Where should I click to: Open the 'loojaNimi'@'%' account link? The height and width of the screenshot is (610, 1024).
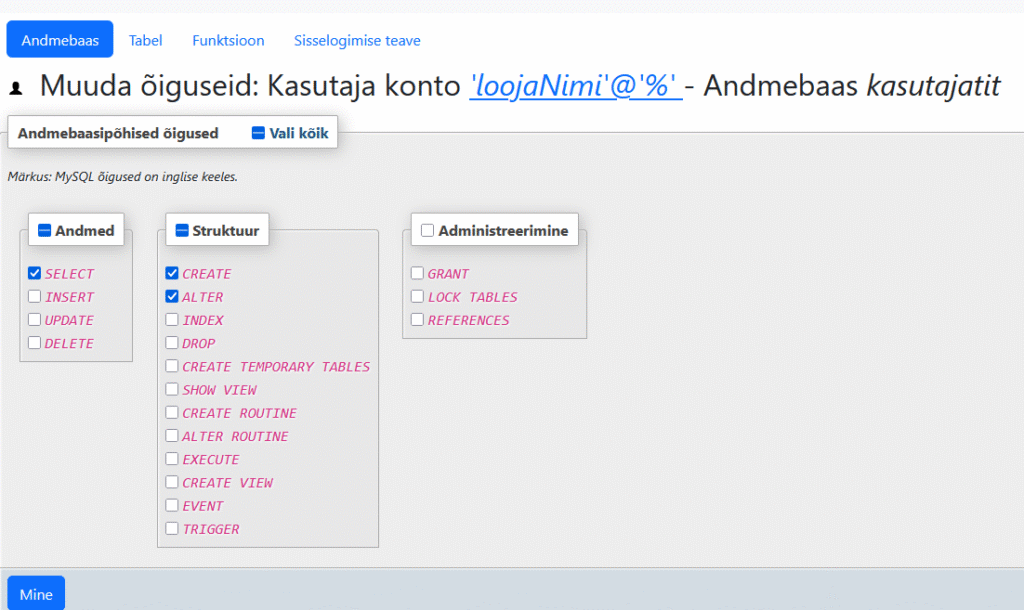pyautogui.click(x=575, y=86)
